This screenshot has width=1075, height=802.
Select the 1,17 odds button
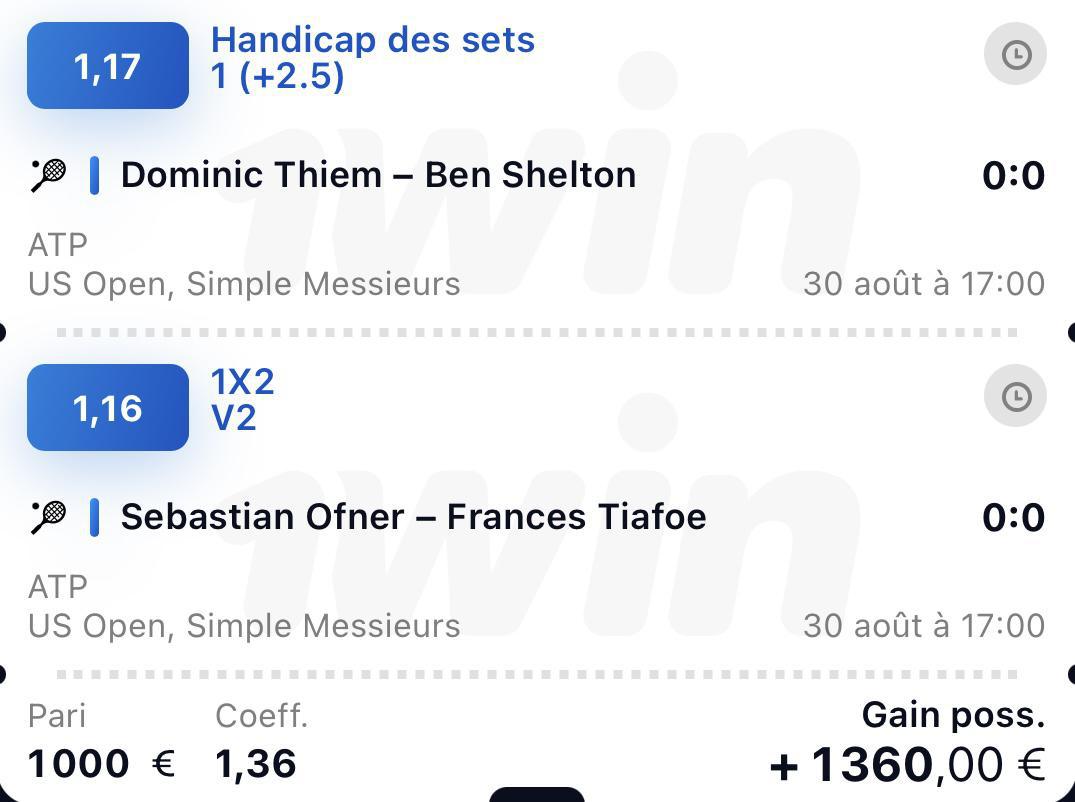108,66
